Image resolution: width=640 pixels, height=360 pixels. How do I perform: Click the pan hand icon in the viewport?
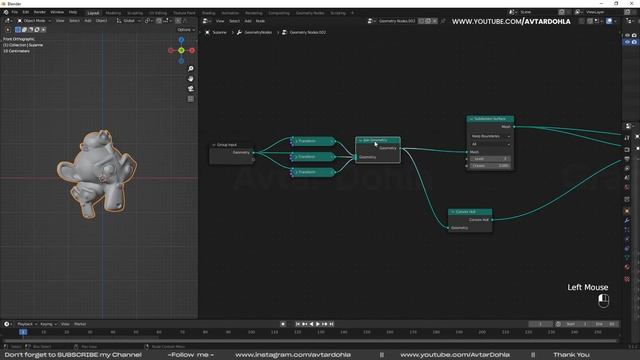coord(191,78)
